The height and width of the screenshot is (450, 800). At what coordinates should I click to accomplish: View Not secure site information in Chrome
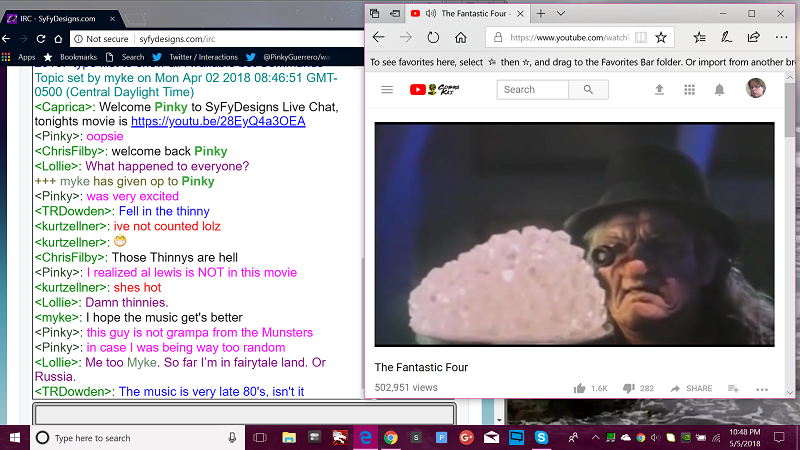point(101,39)
